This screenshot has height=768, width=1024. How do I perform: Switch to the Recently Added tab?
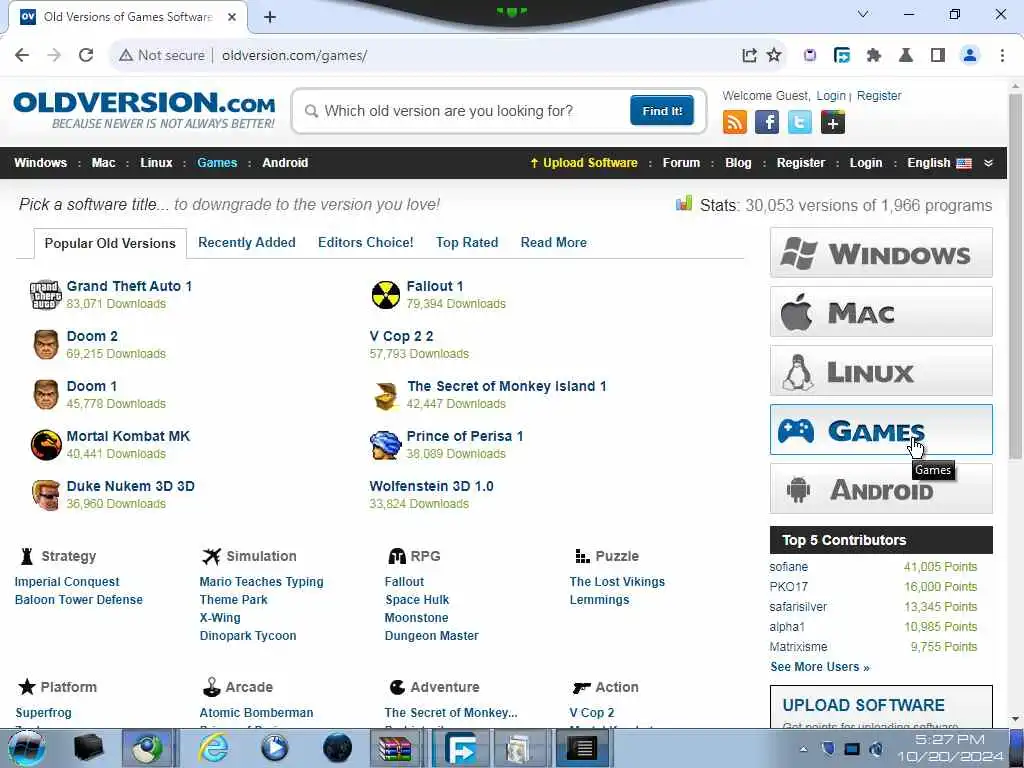(247, 242)
